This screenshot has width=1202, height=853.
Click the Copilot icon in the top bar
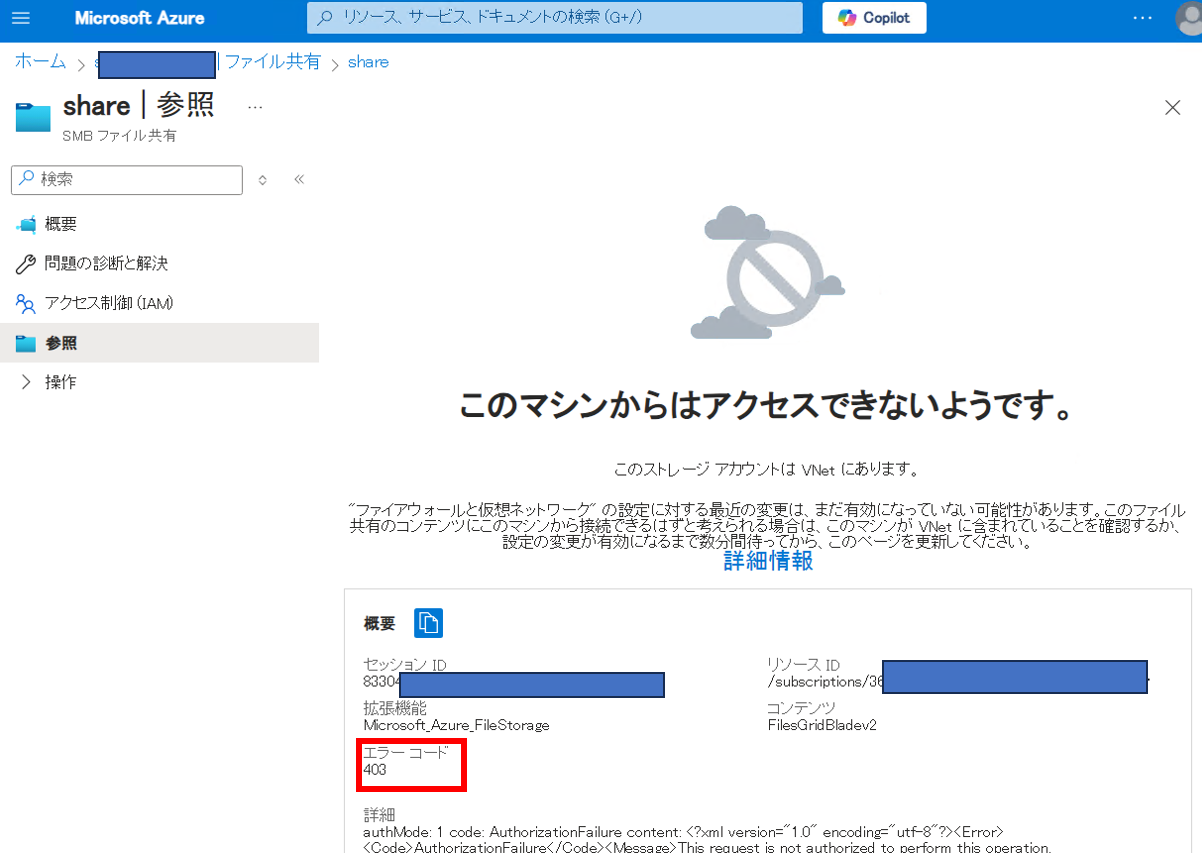pyautogui.click(x=873, y=17)
